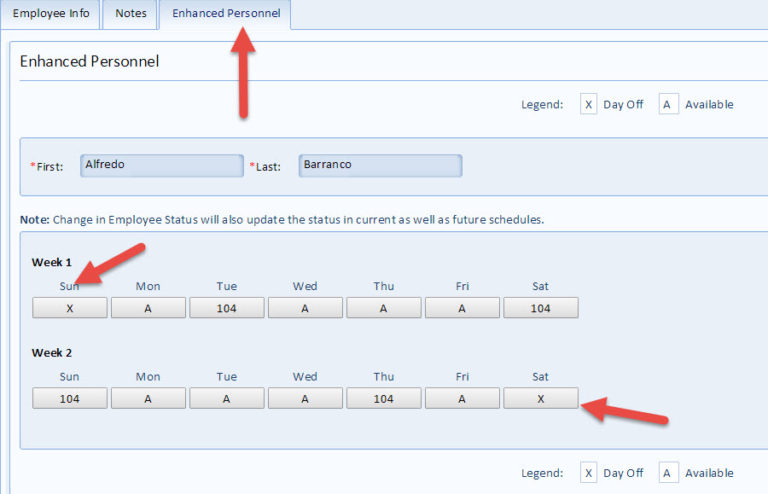Toggle Week 2 Monday availability button
768x494 pixels.
coord(148,399)
